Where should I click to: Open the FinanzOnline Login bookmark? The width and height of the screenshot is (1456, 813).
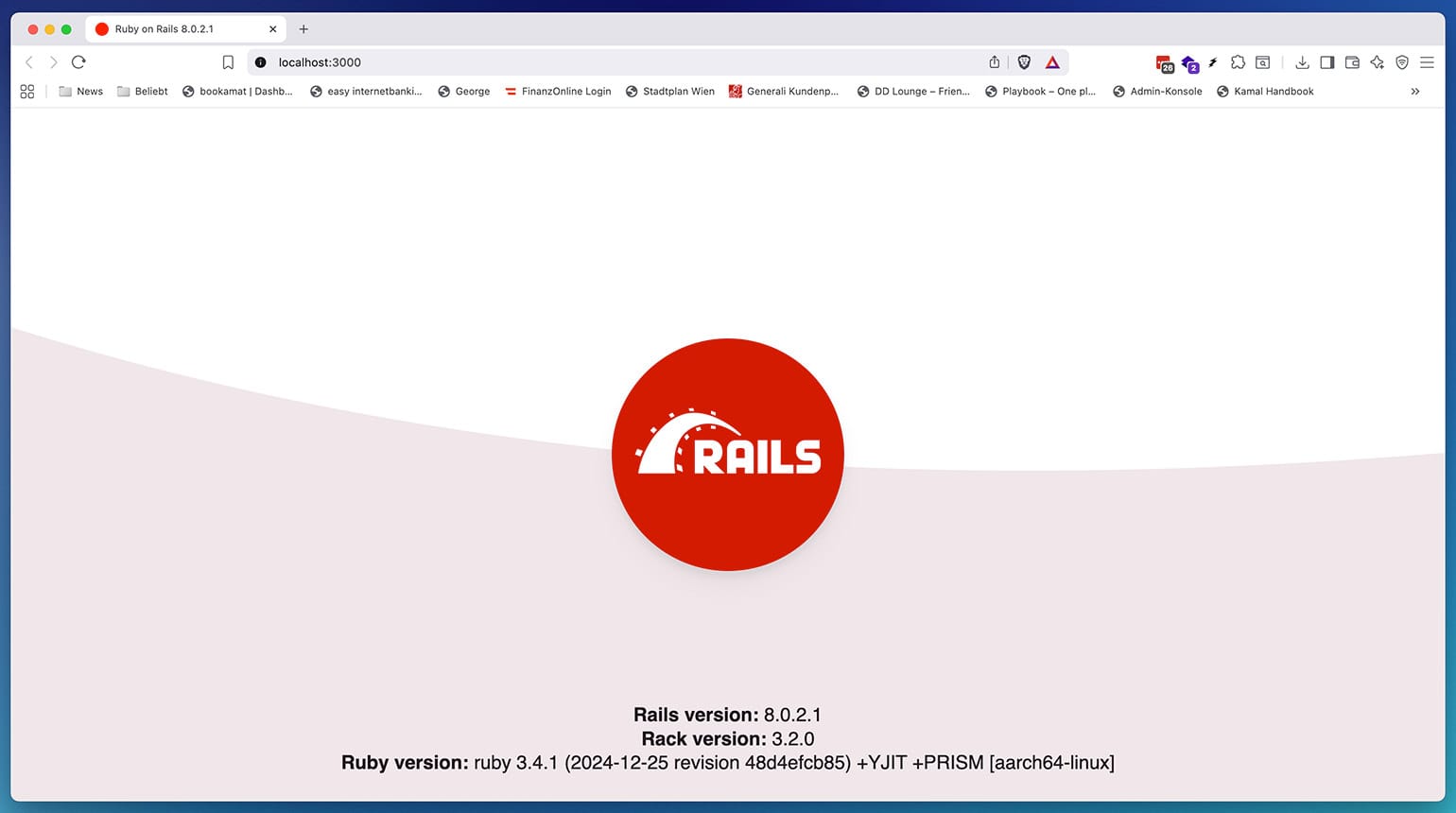558,92
